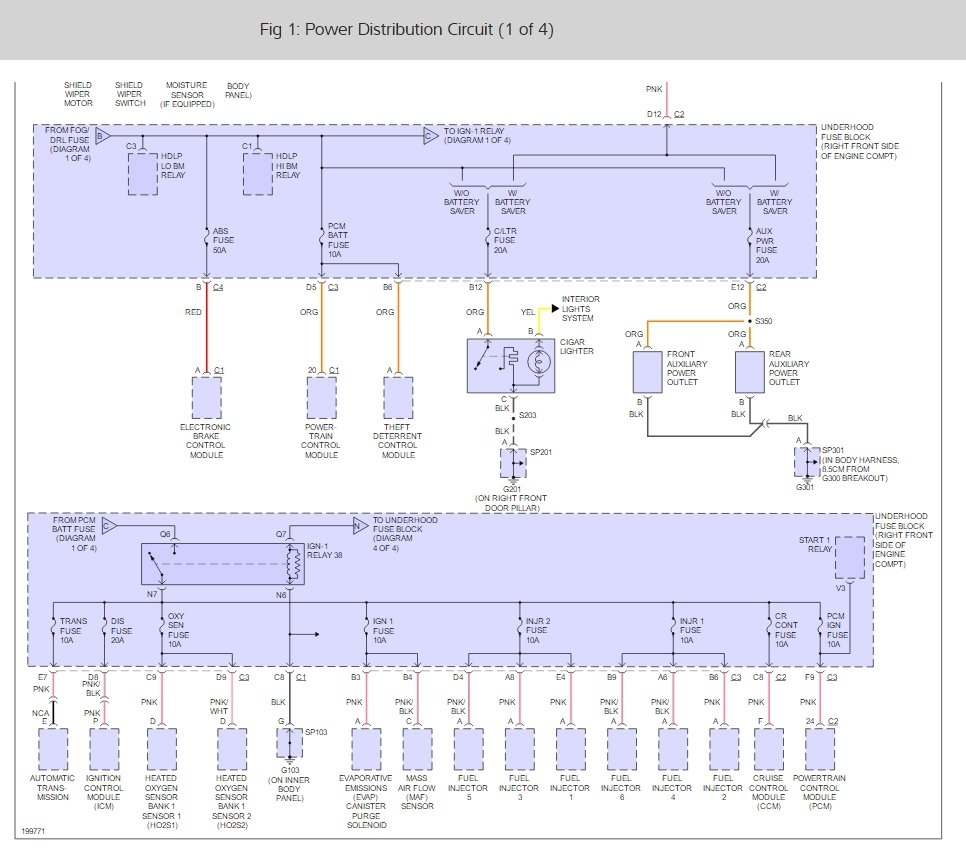Image resolution: width=966 pixels, height=858 pixels.
Task: Click the PCM BATT FUSE 10A label
Action: coord(338,240)
